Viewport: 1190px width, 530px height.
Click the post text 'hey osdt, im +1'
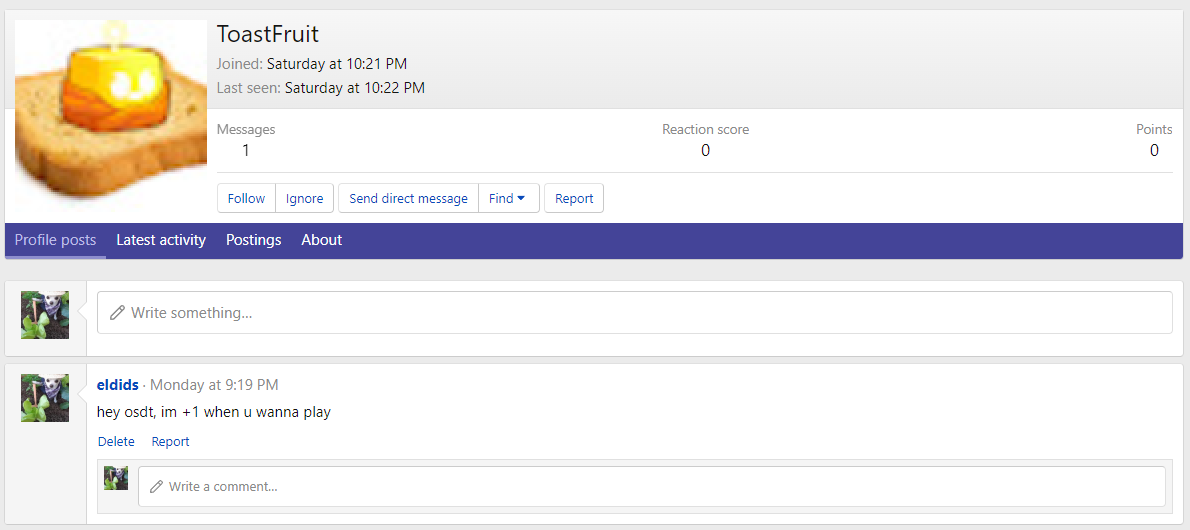pyautogui.click(x=149, y=412)
